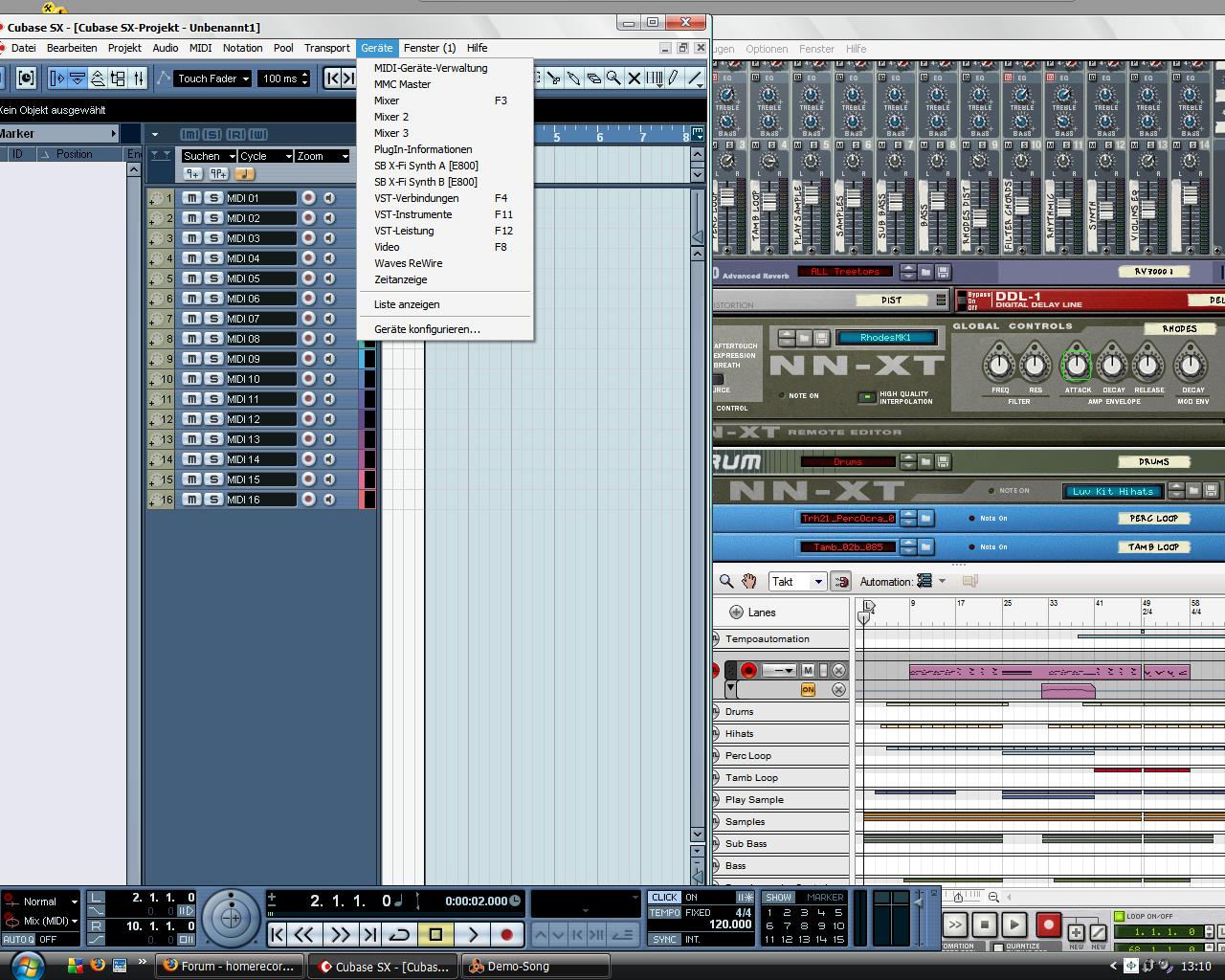This screenshot has height=980, width=1225.
Task: Go to project start in transport
Action: (277, 934)
